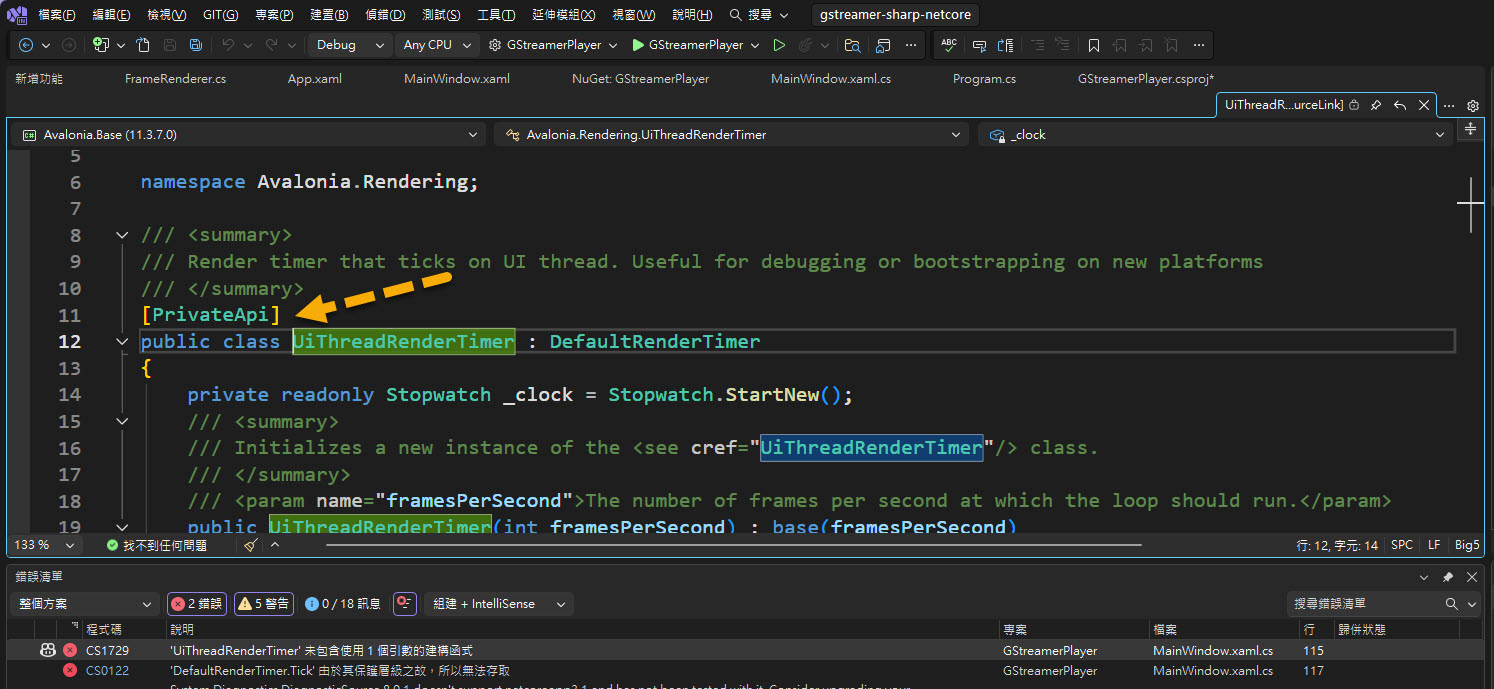This screenshot has width=1494, height=689.
Task: Open the Any CPU platform dropdown
Action: tap(437, 45)
